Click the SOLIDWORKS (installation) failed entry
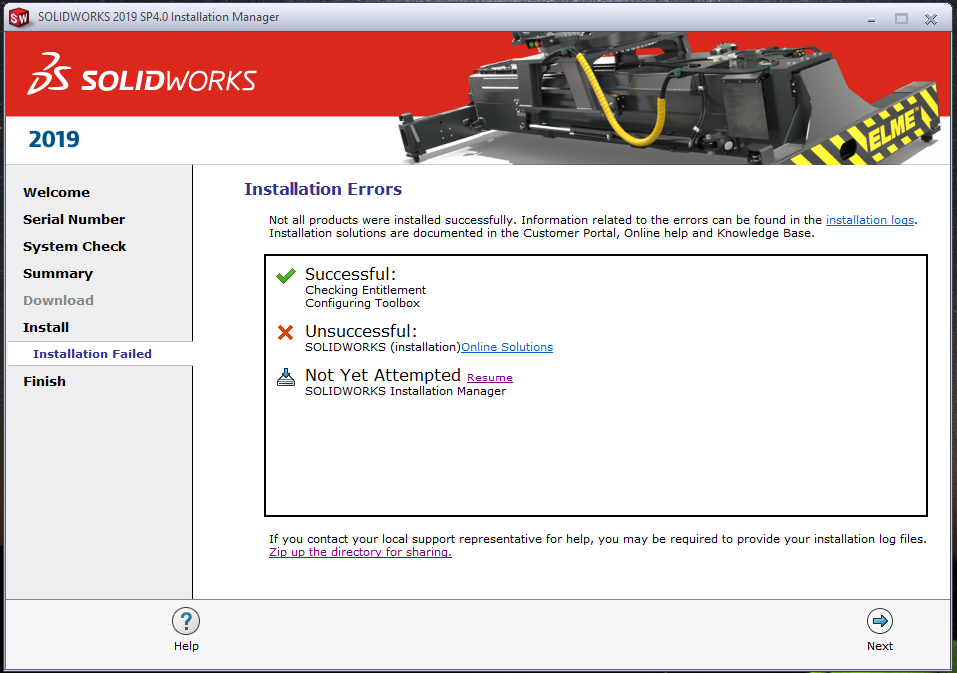The image size is (957, 673). pyautogui.click(x=383, y=347)
